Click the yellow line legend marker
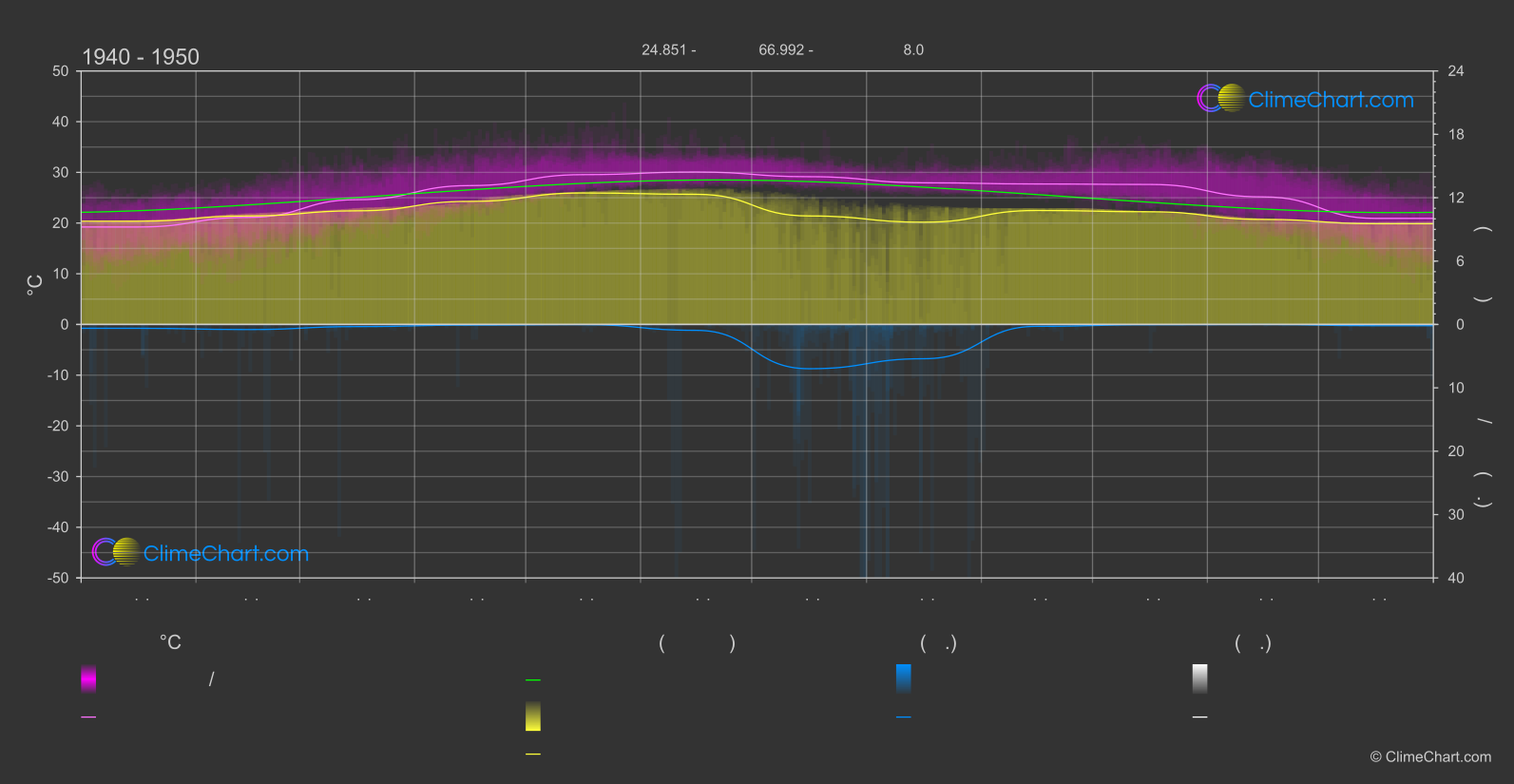Viewport: 1514px width, 784px height. coord(533,755)
